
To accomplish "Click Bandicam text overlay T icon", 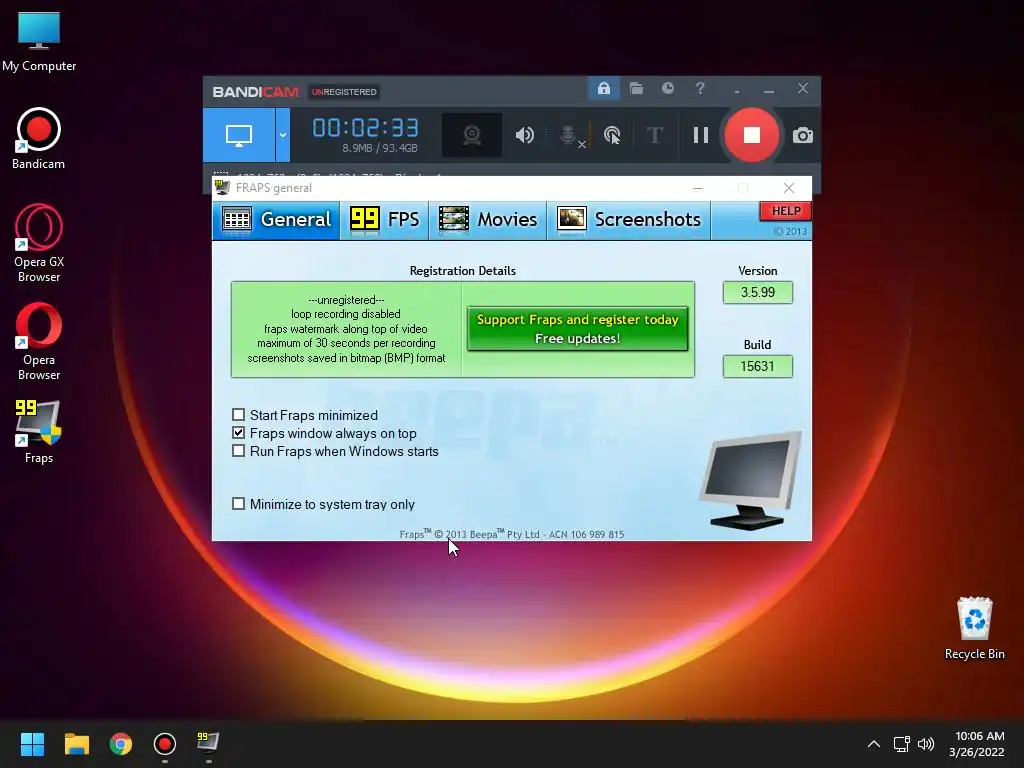I will point(654,135).
